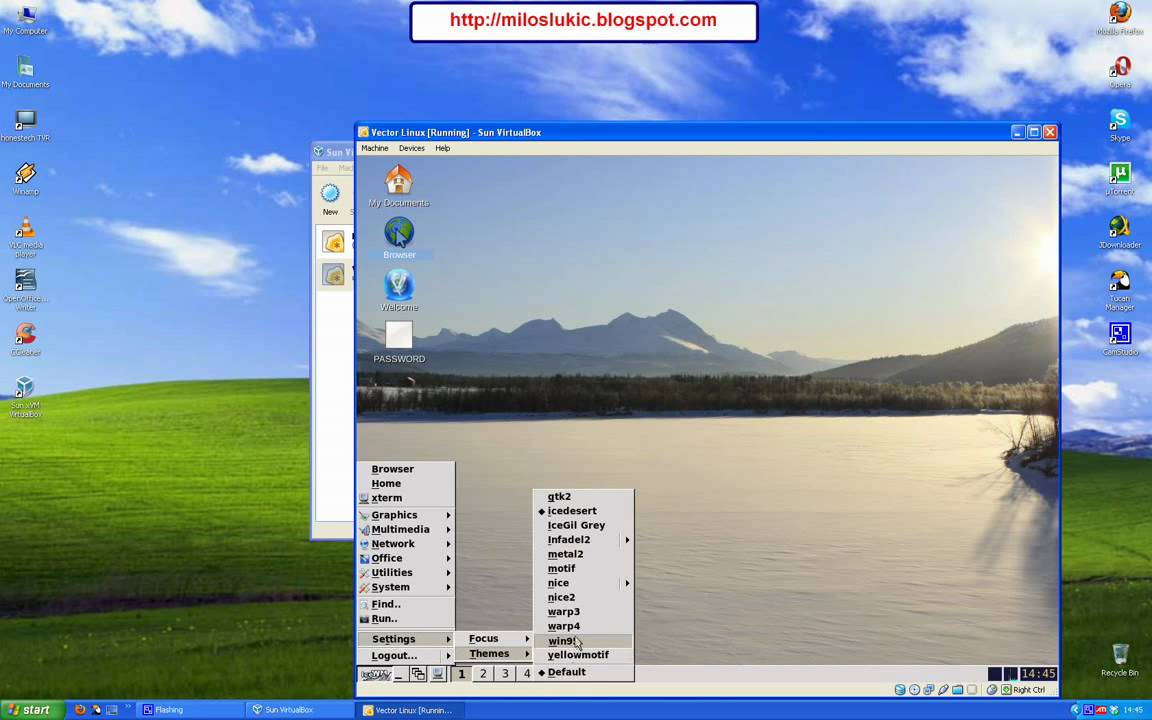Click the mouse integration status icon in VirtualBox
The height and width of the screenshot is (720, 1152).
click(992, 689)
